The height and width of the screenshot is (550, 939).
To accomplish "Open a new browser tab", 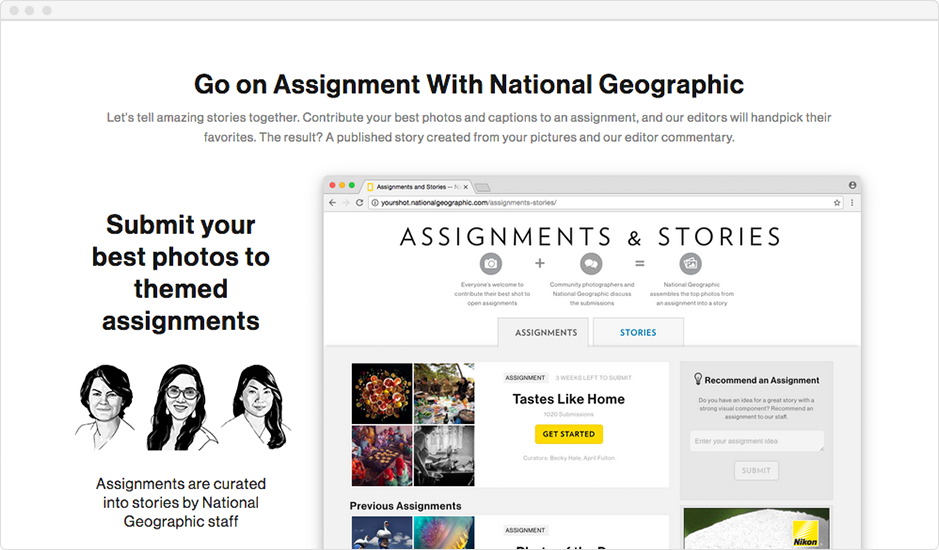I will point(483,188).
